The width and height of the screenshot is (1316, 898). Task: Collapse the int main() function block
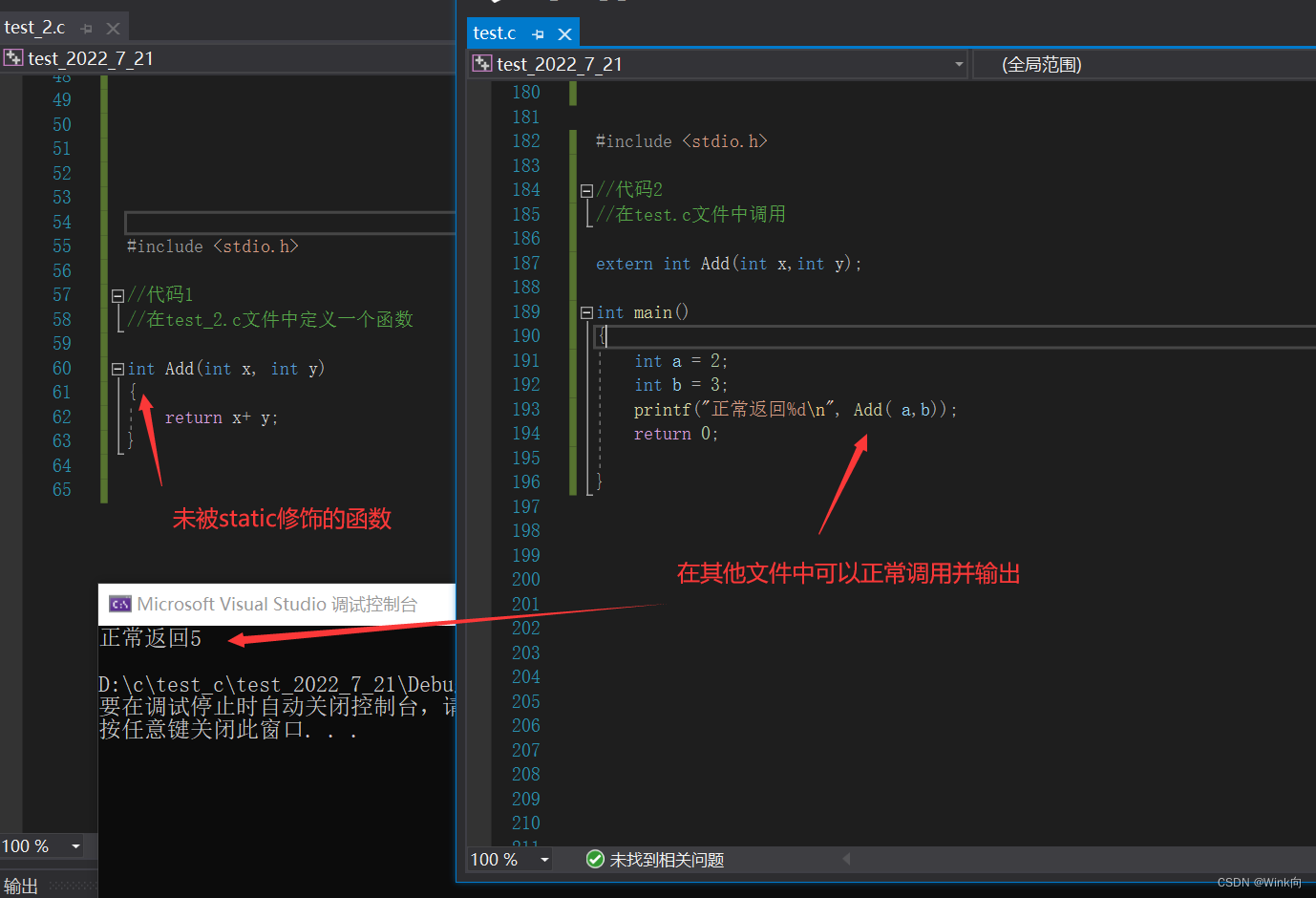(586, 312)
